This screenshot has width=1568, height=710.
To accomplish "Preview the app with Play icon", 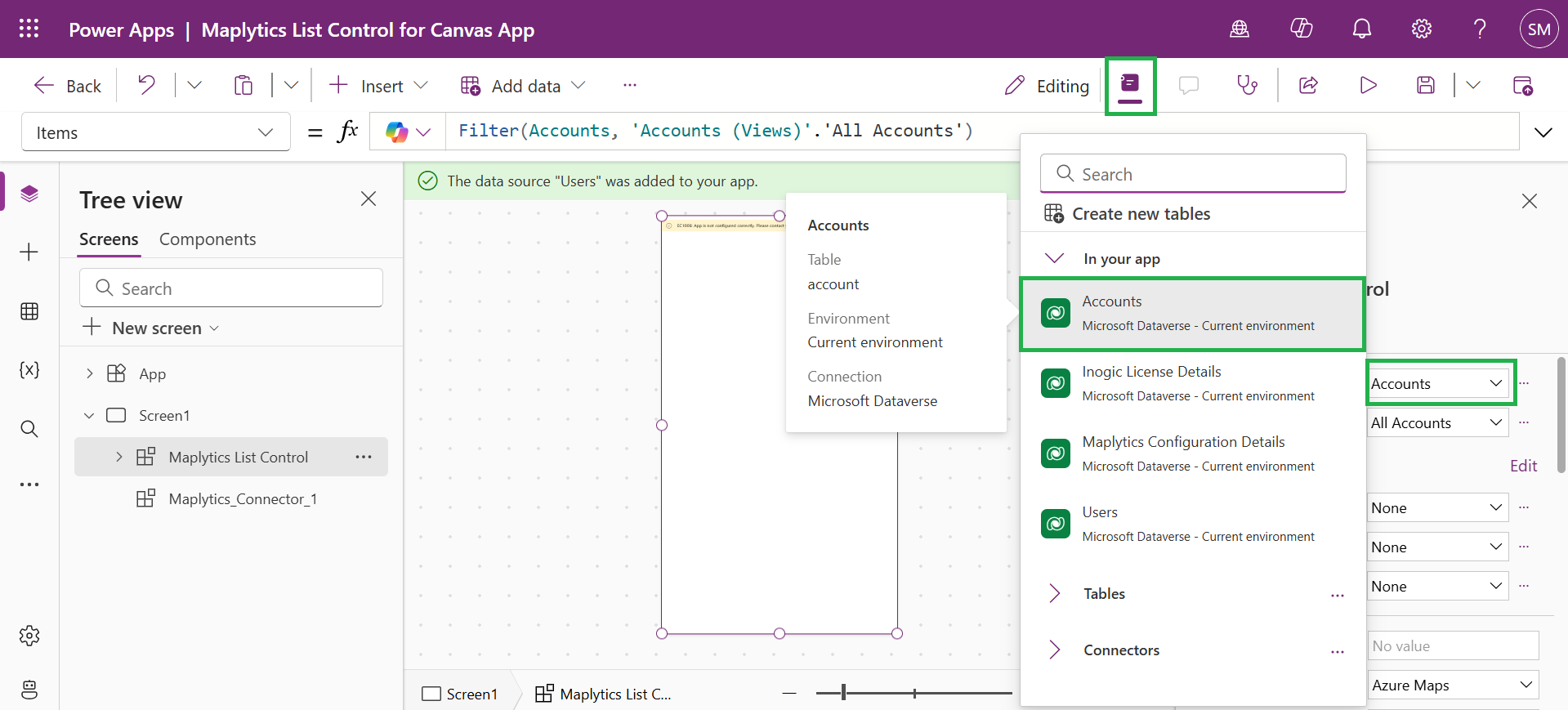I will tap(1368, 85).
